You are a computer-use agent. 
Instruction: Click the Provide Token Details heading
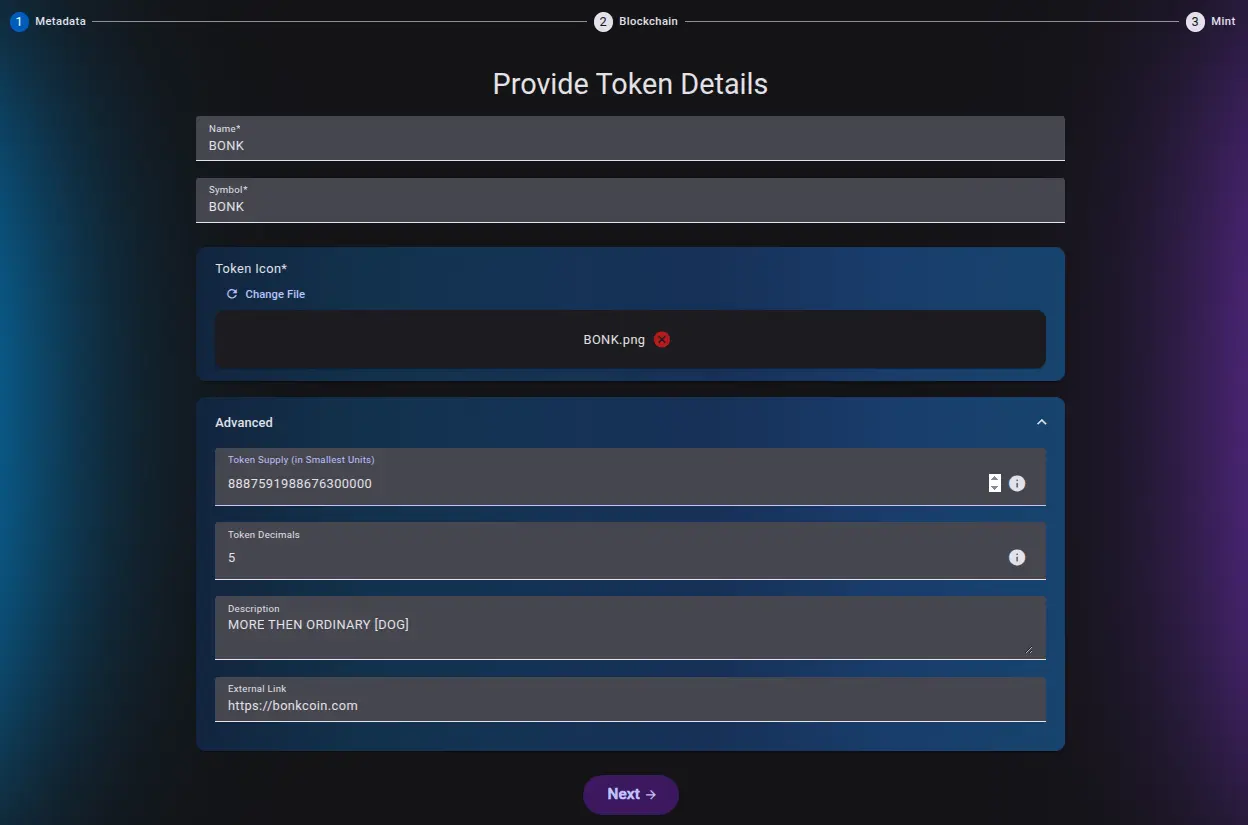click(630, 83)
